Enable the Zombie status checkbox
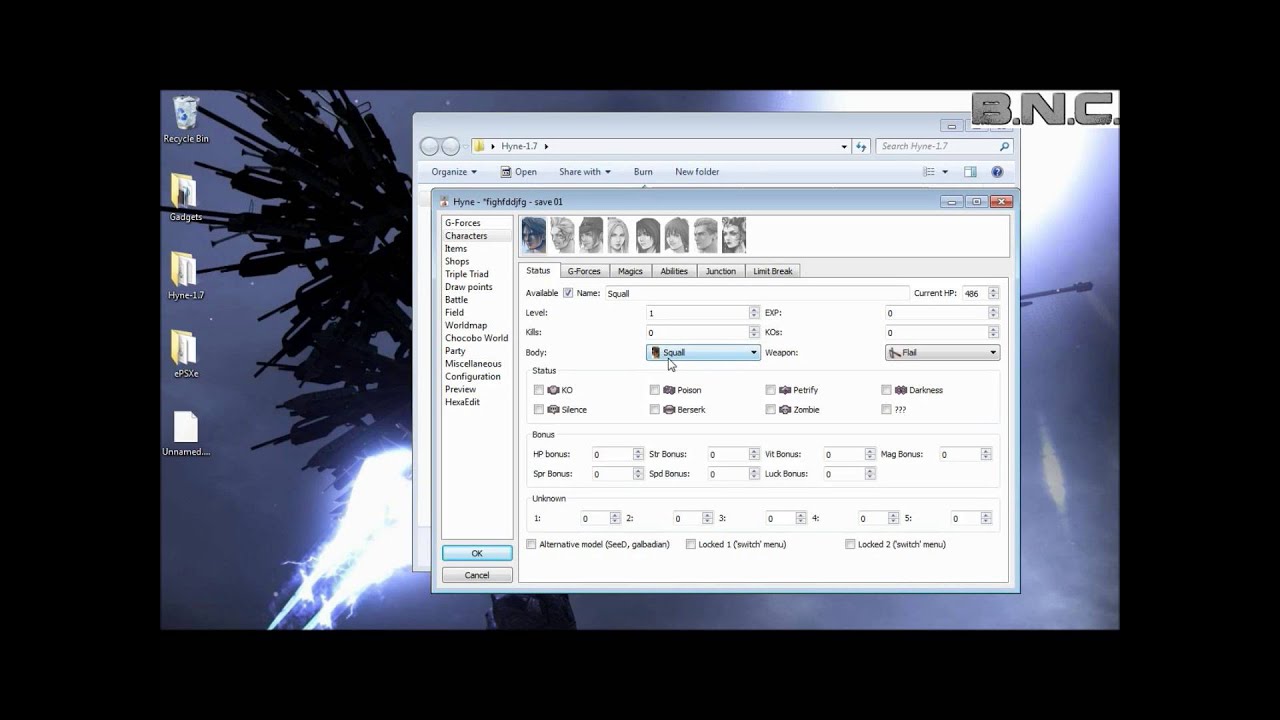This screenshot has width=1280, height=720. pos(771,410)
